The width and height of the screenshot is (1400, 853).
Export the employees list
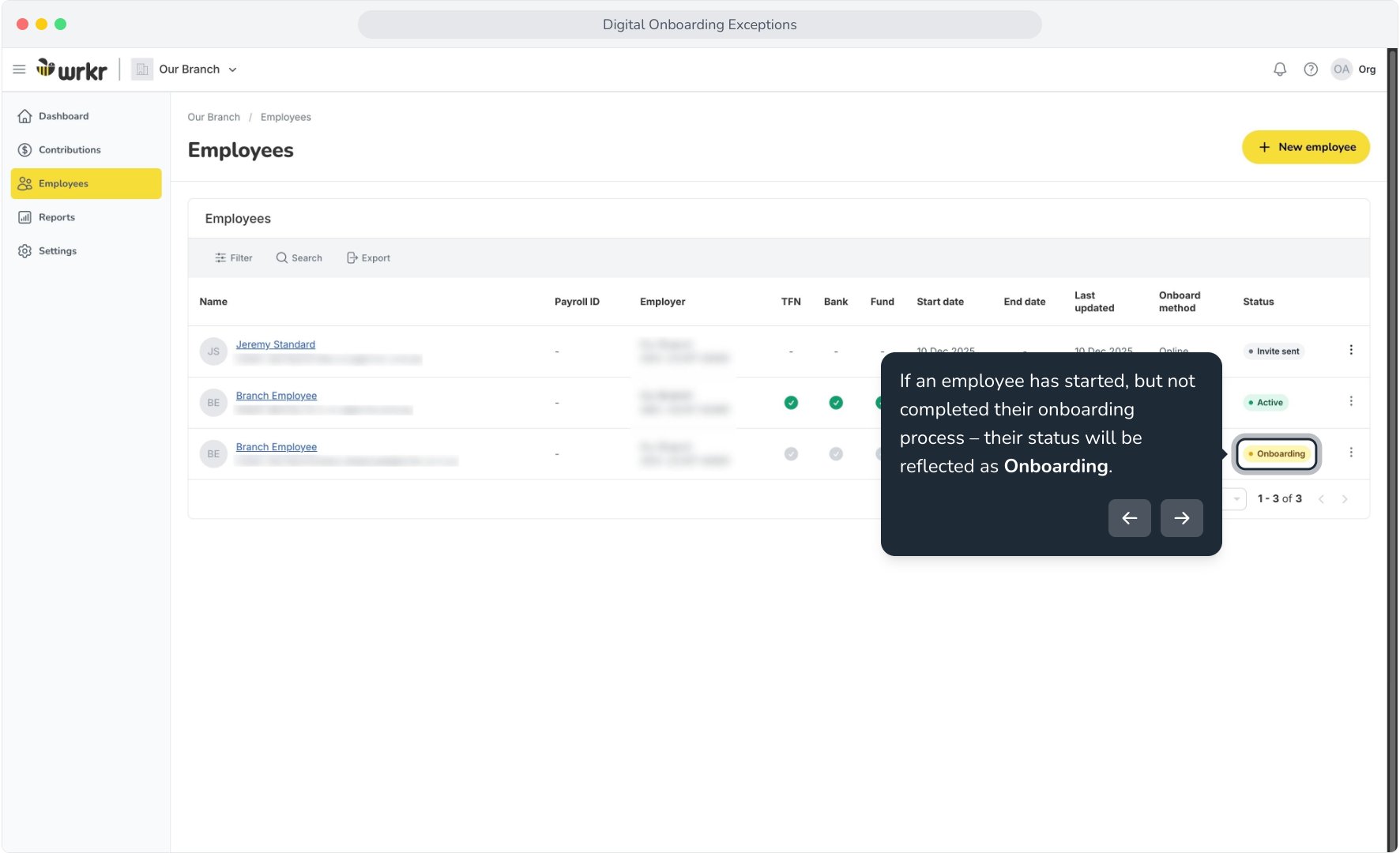click(369, 258)
